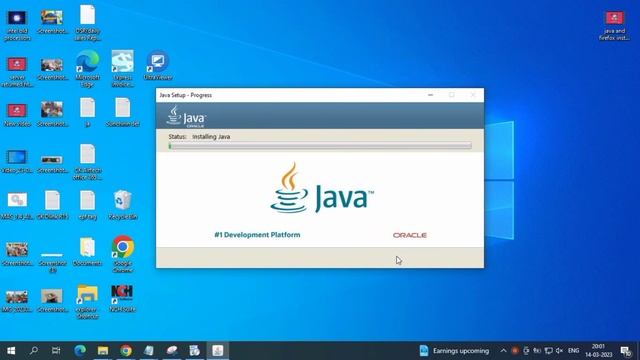Click the orange tray icon
This screenshot has width=640, height=360.
515,351
